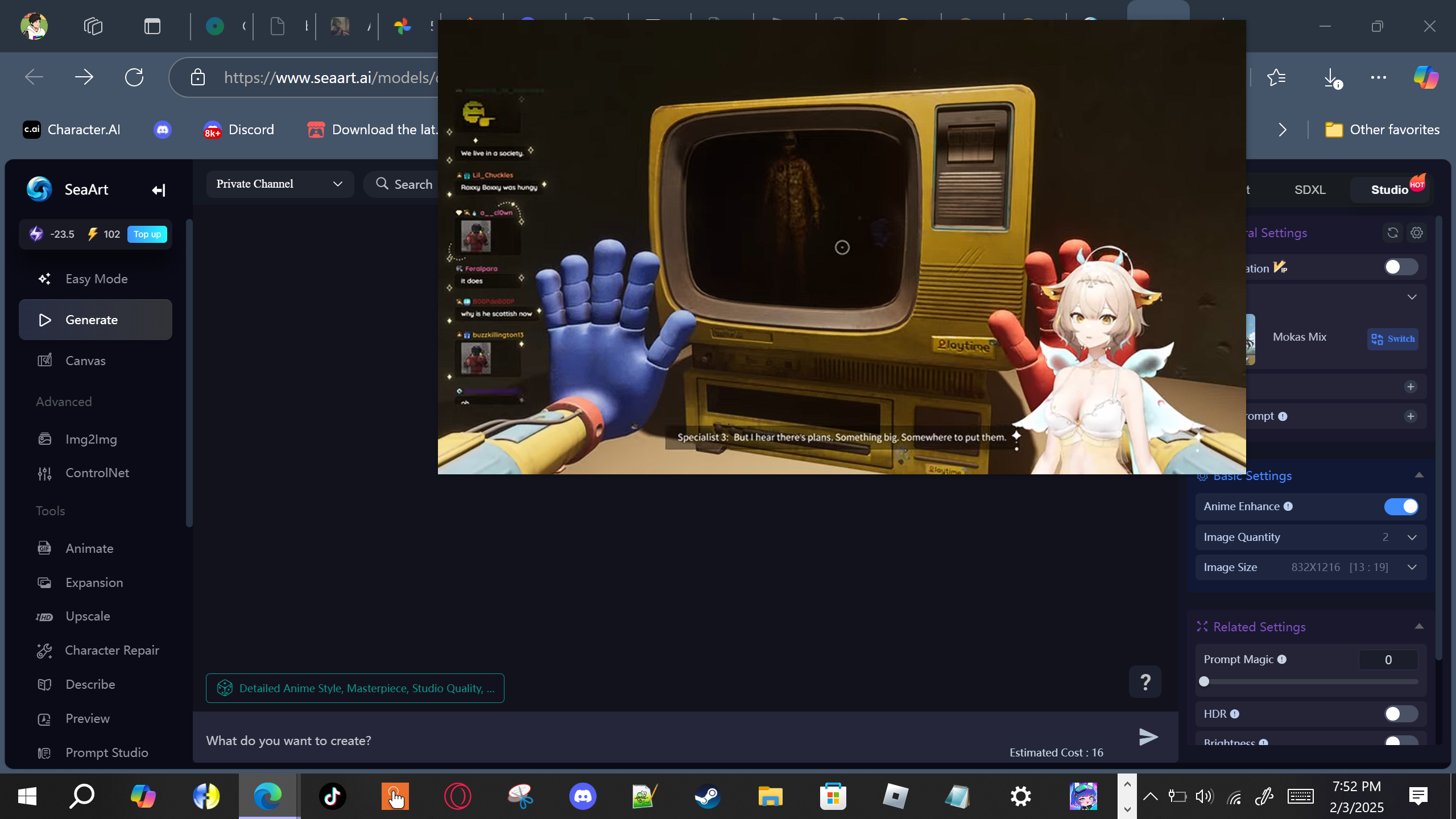Enable the HDR toggle
The height and width of the screenshot is (819, 1456).
[1401, 714]
